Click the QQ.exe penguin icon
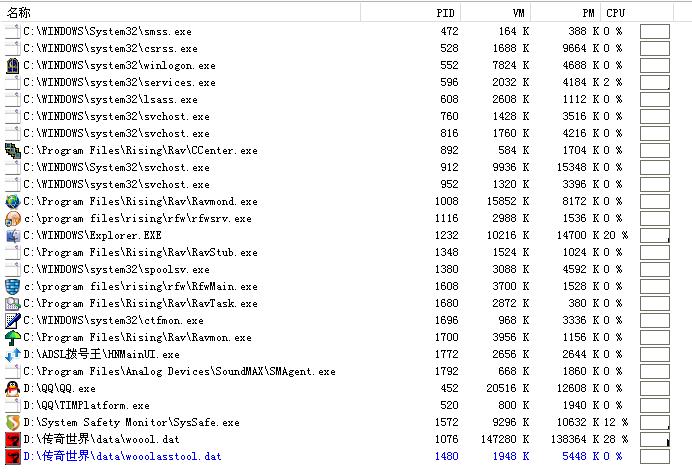The width and height of the screenshot is (692, 476). (x=13, y=389)
